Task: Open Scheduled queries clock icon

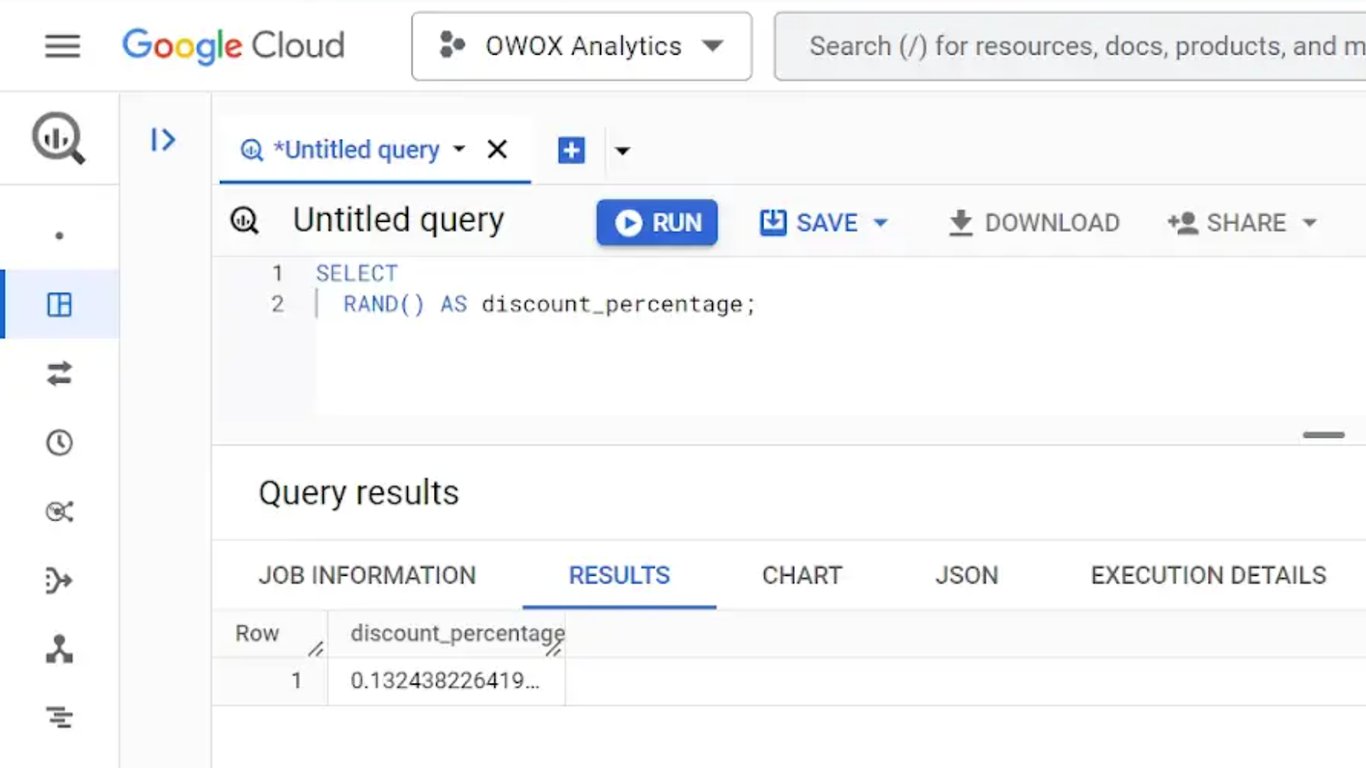Action: (60, 443)
